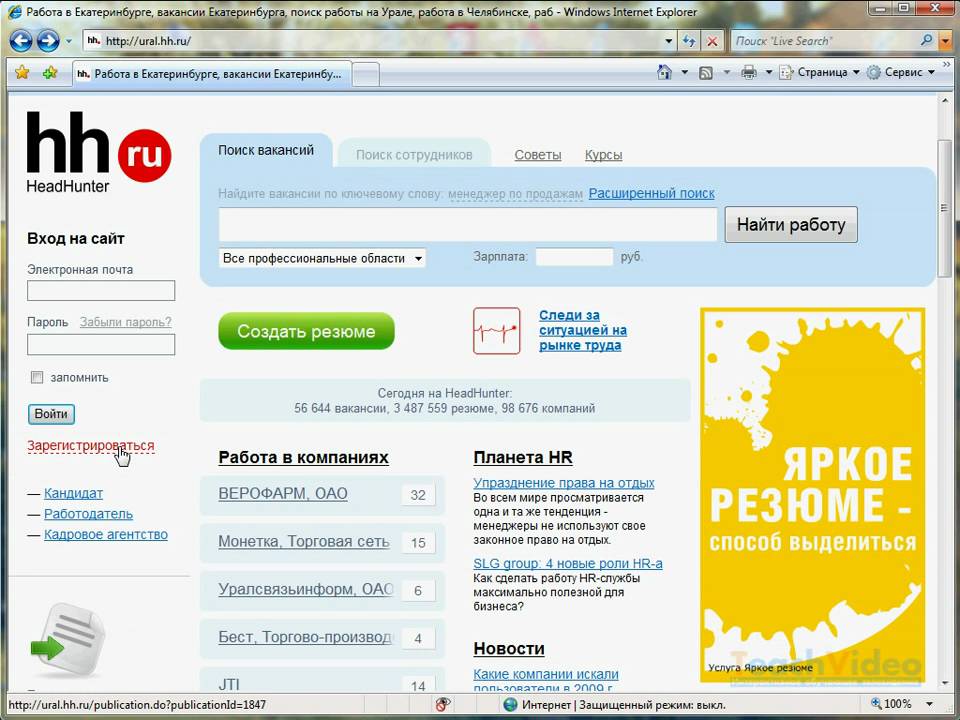Click the Пароль input field
The height and width of the screenshot is (720, 960).
point(101,345)
